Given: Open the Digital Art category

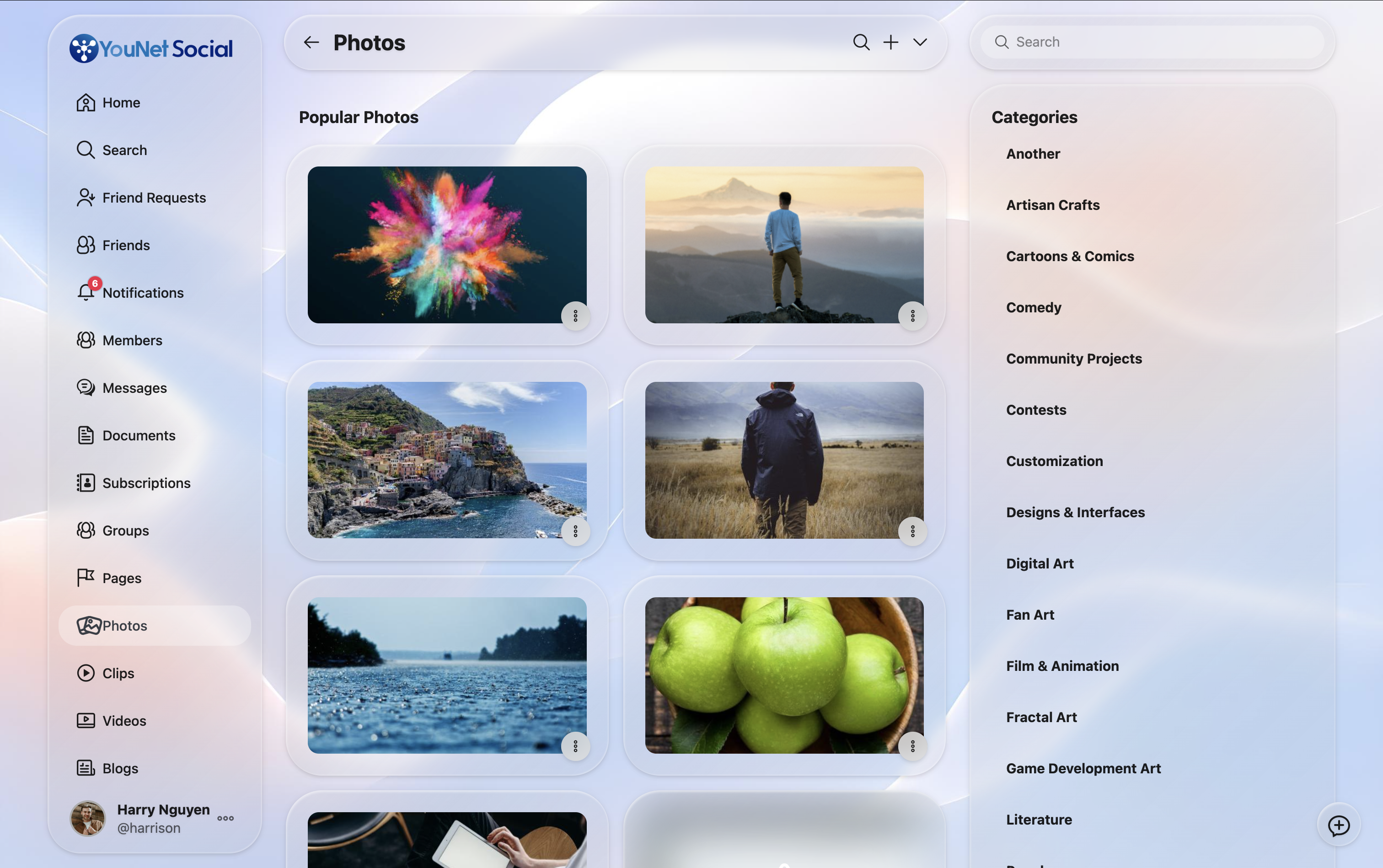Looking at the screenshot, I should tap(1040, 563).
